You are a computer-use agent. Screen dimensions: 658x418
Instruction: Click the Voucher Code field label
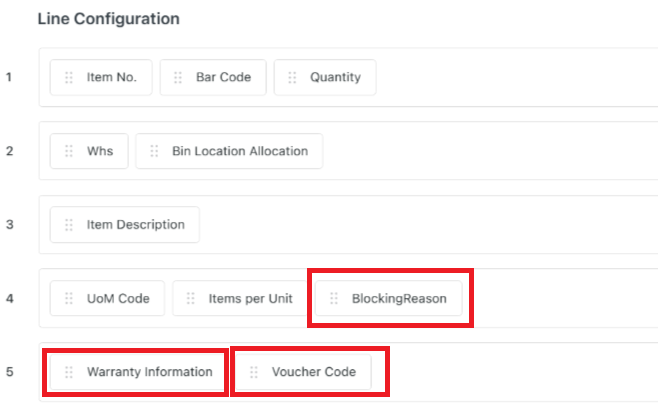(313, 372)
